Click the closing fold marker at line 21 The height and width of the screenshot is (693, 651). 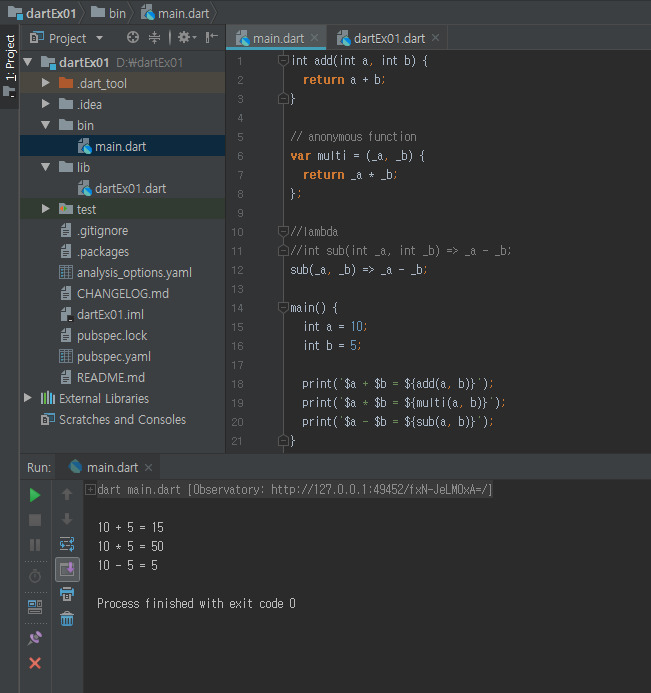[x=283, y=440]
